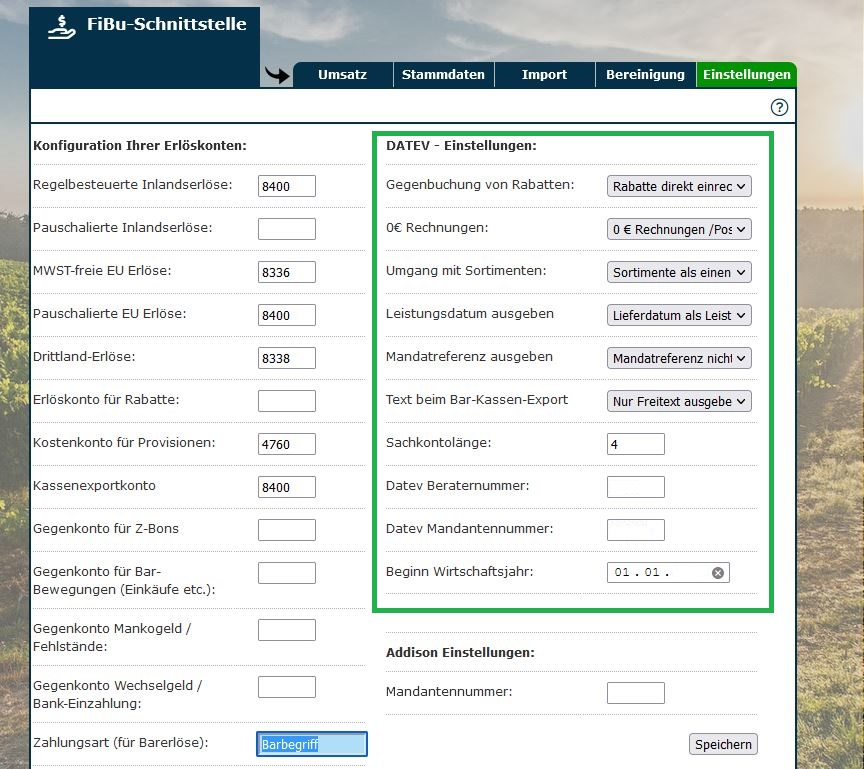Screen dimensions: 864x769
Task: Expand the Text beim Bar-Kassen-Export dropdown
Action: point(679,401)
